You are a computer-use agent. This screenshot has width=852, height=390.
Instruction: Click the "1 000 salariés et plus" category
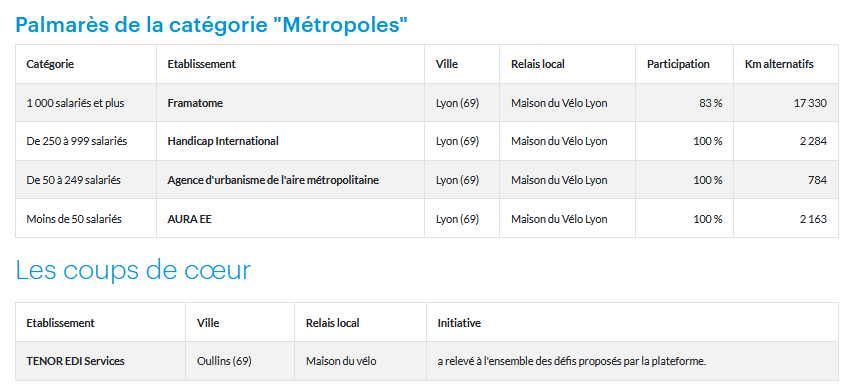click(75, 103)
